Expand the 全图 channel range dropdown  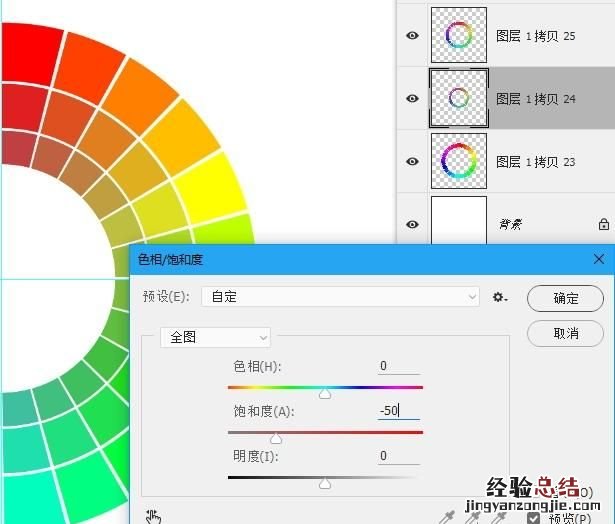point(215,338)
